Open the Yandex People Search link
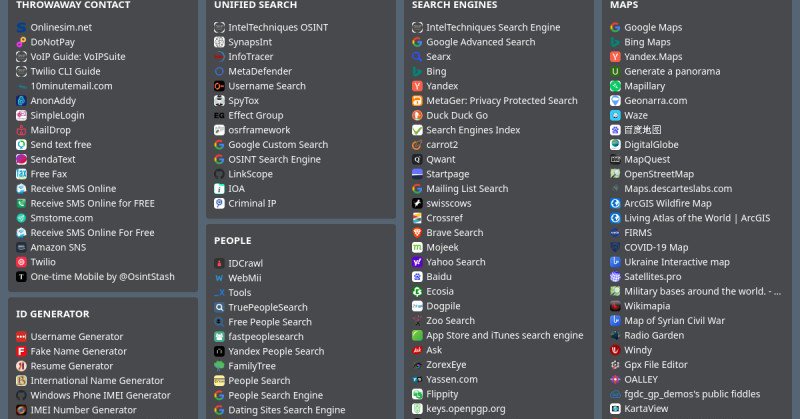 coord(276,352)
